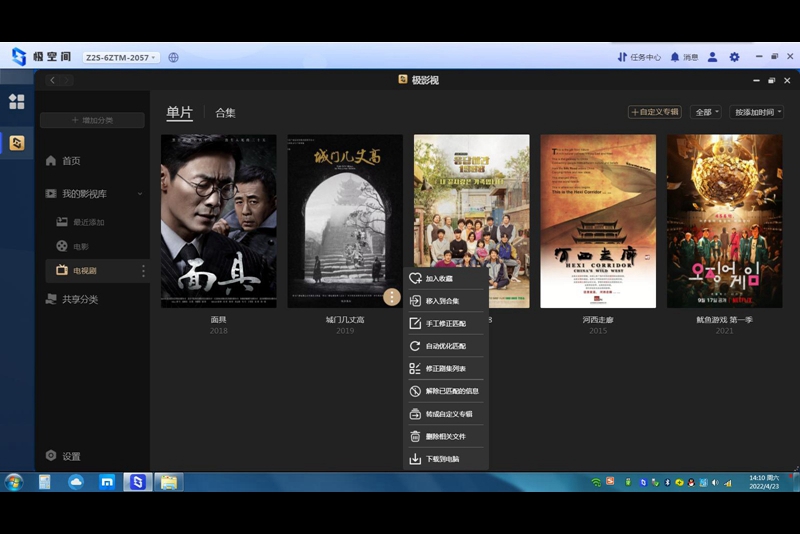Open the user account icon
800x534 pixels.
coord(712,57)
